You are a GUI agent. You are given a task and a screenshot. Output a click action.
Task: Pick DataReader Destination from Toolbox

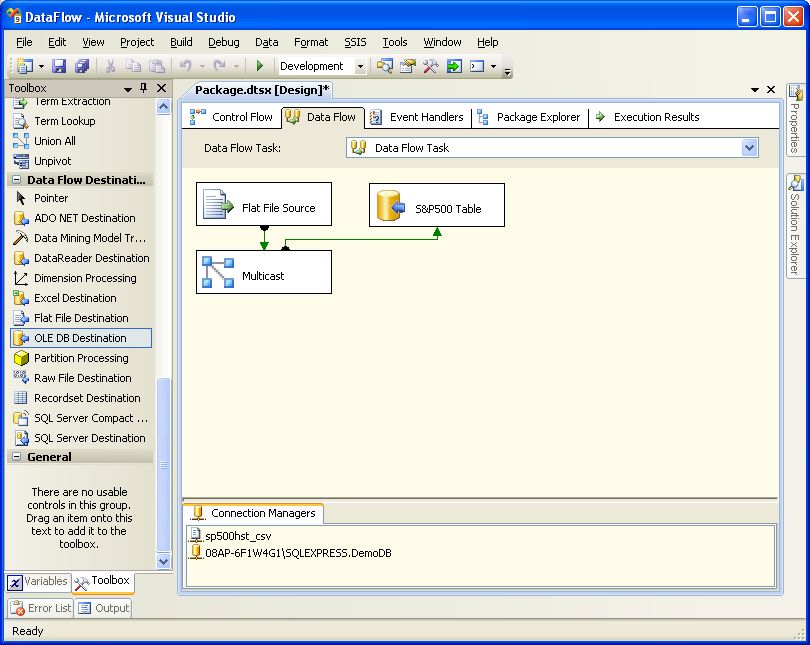(81, 258)
